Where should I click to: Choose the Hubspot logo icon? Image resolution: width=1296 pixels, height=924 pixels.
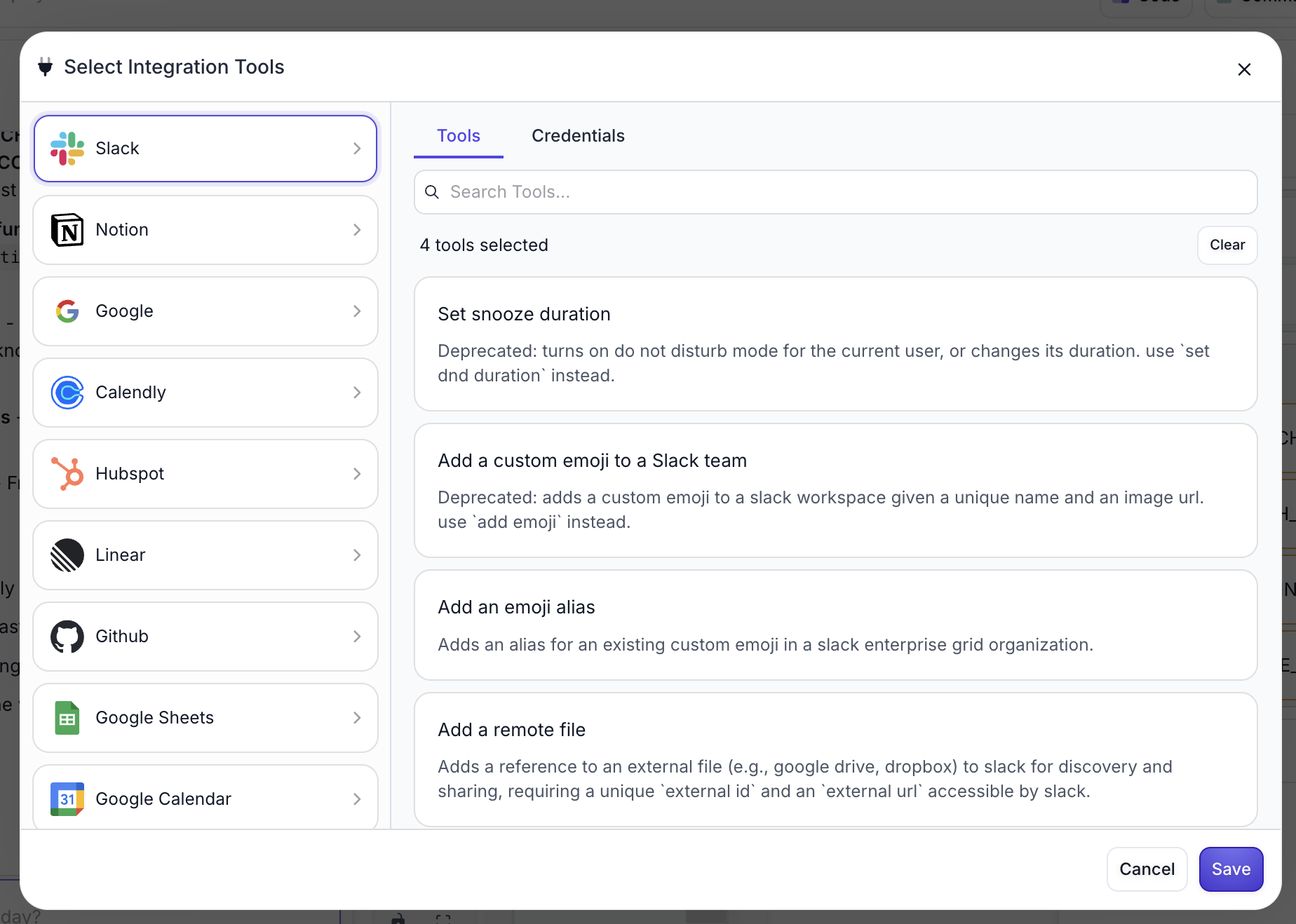67,474
